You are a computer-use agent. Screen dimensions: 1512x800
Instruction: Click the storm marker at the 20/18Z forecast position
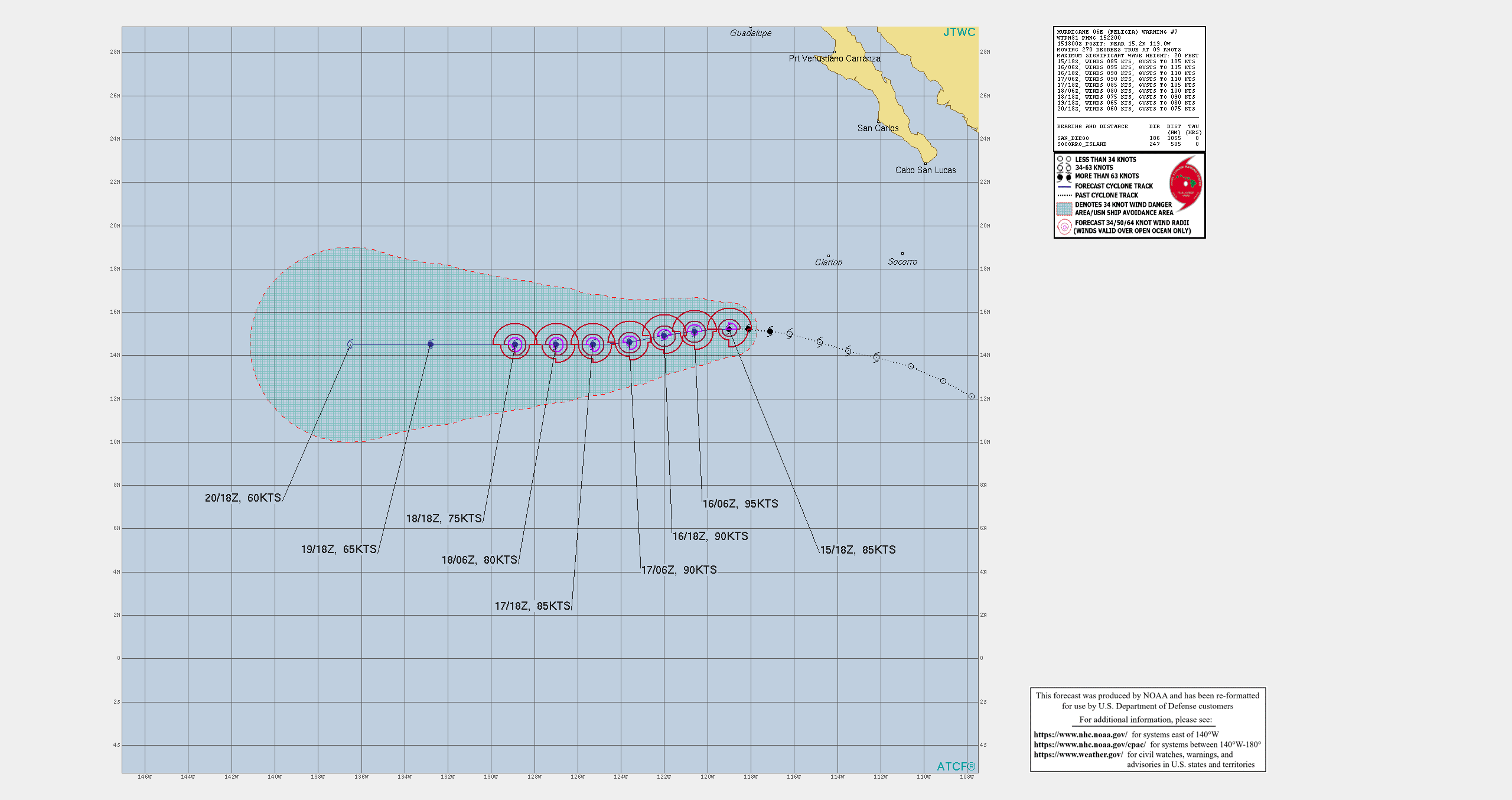(350, 344)
